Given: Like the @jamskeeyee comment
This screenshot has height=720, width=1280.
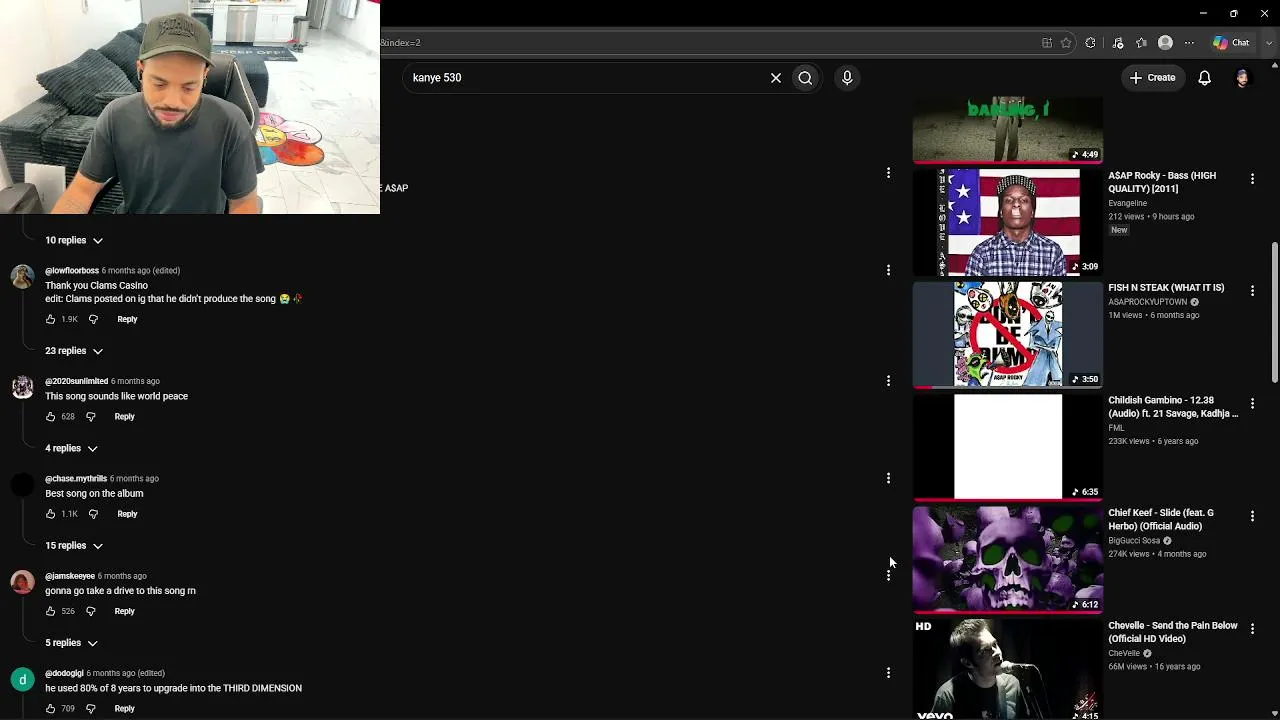Looking at the screenshot, I should [x=51, y=611].
